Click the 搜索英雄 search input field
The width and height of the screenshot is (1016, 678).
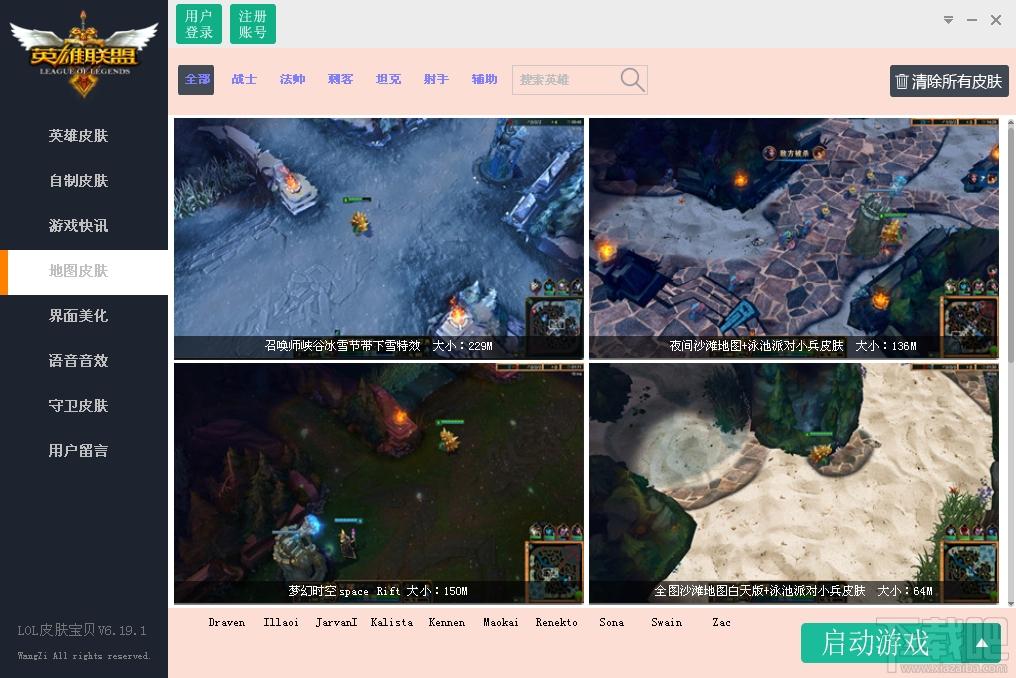coord(565,80)
